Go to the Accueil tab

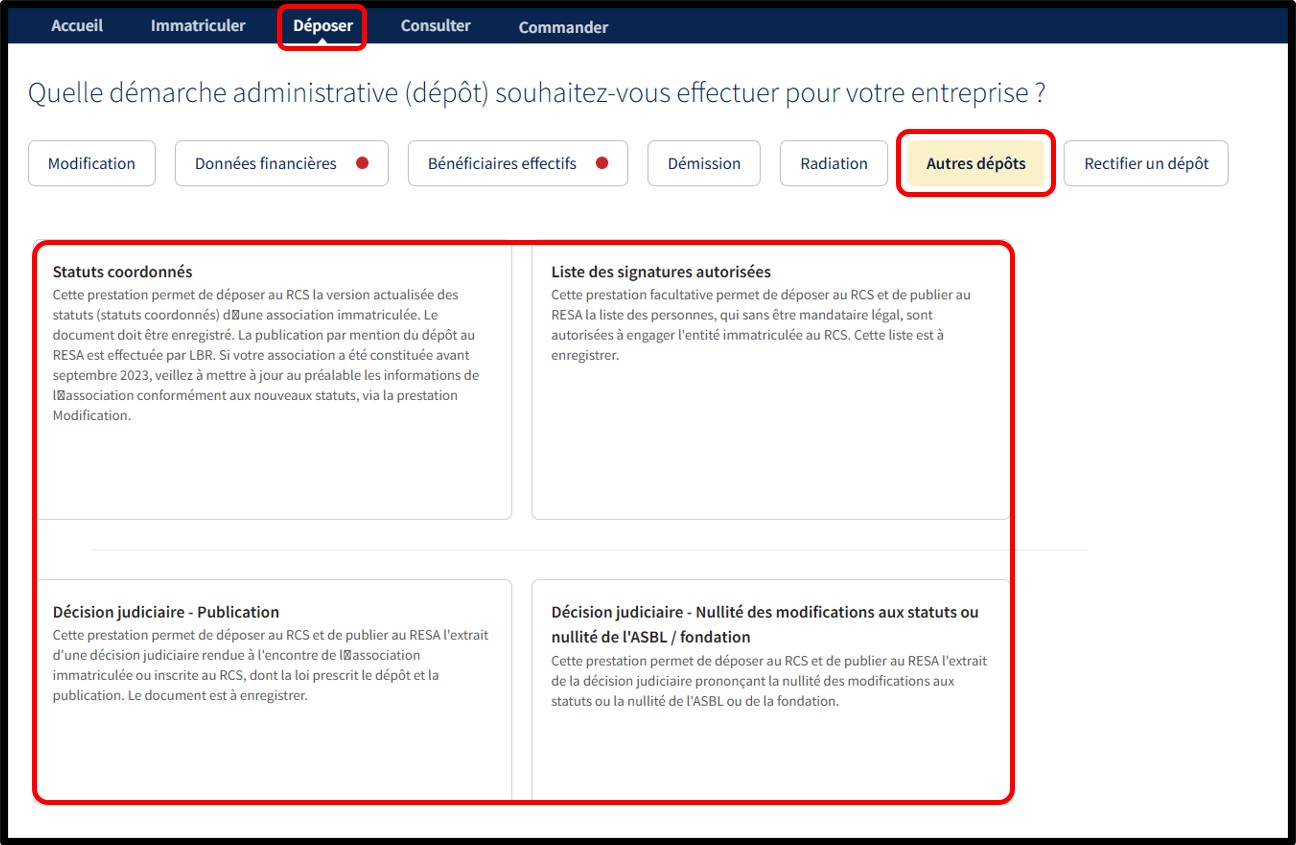pos(77,26)
